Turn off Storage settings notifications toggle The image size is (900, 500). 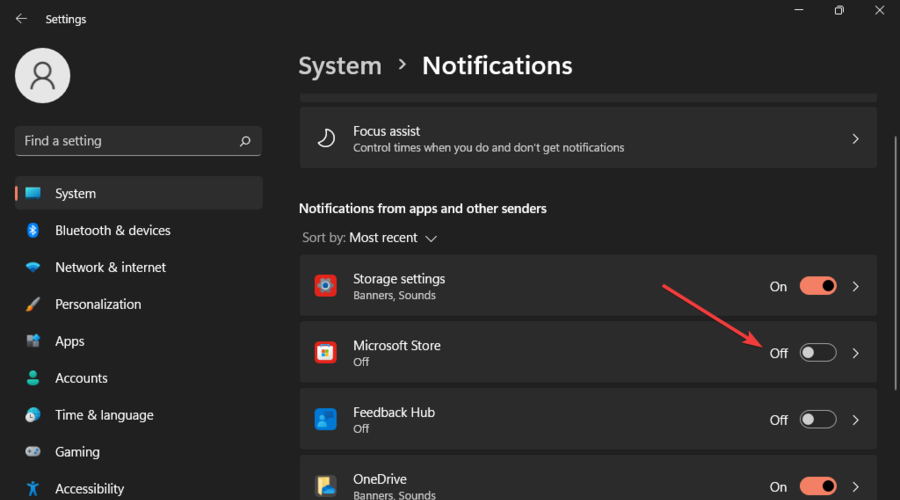pyautogui.click(x=818, y=286)
